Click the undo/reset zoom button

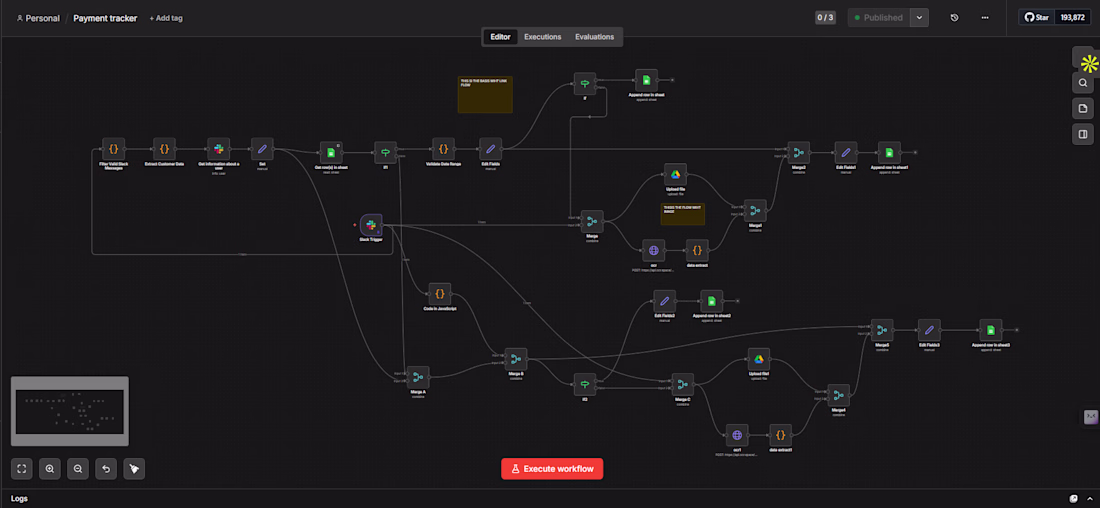[x=106, y=469]
